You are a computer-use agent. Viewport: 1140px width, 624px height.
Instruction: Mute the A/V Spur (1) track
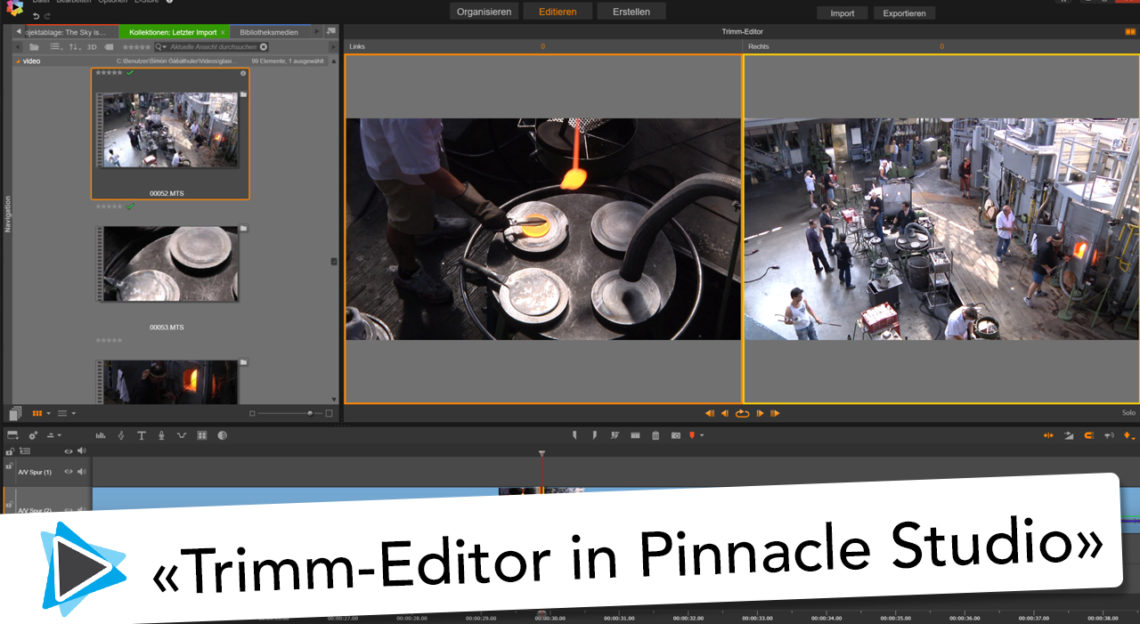tap(81, 472)
